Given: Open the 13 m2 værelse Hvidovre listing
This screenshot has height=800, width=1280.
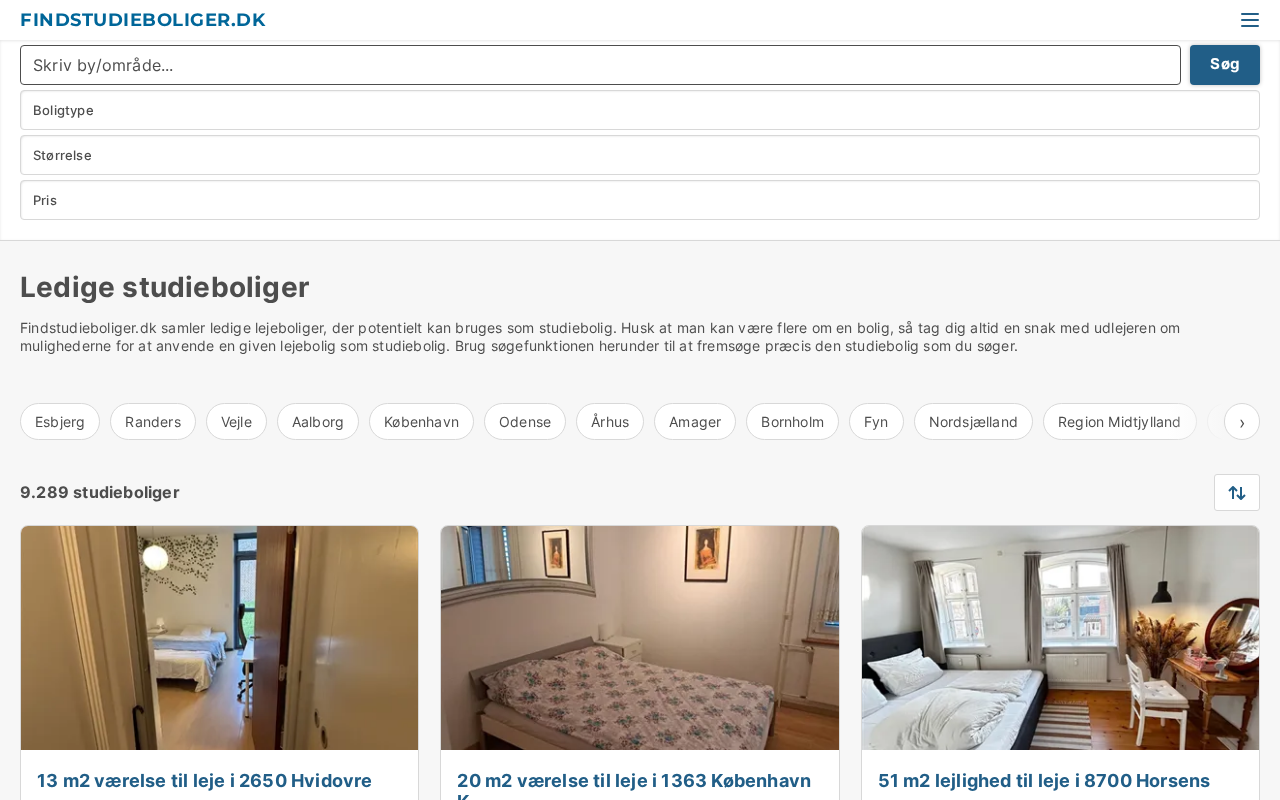Looking at the screenshot, I should tap(204, 781).
